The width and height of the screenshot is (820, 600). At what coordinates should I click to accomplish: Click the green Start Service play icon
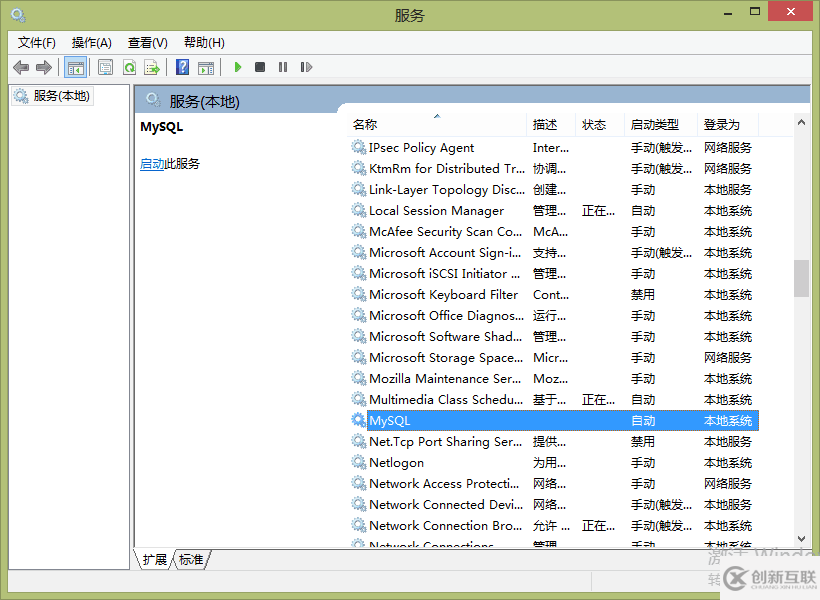tap(238, 67)
